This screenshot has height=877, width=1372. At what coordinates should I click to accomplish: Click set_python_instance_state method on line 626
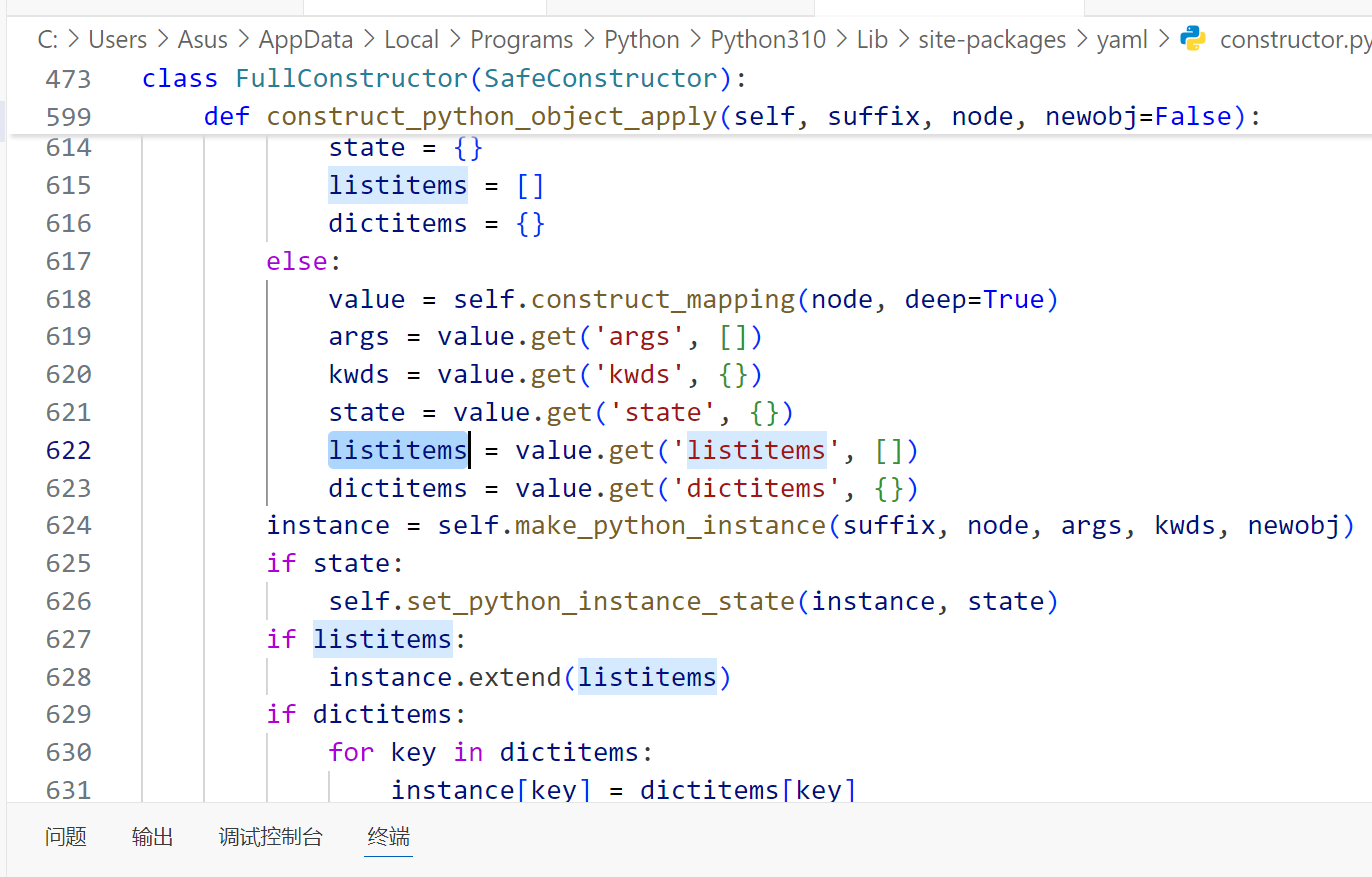[600, 602]
